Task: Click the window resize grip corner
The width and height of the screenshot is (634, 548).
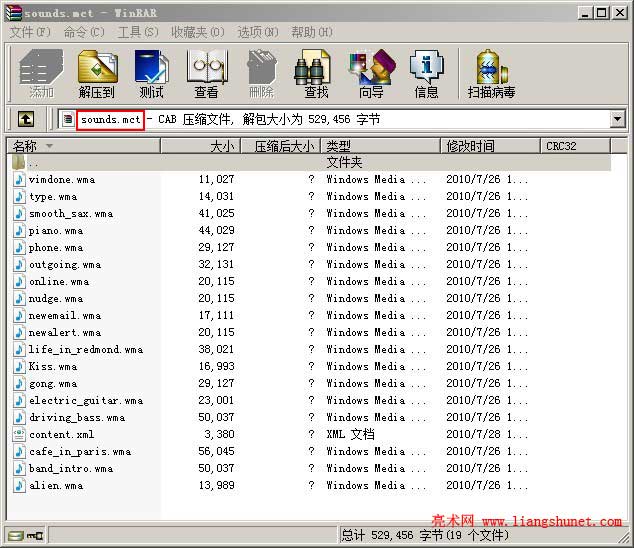Action: [624, 538]
